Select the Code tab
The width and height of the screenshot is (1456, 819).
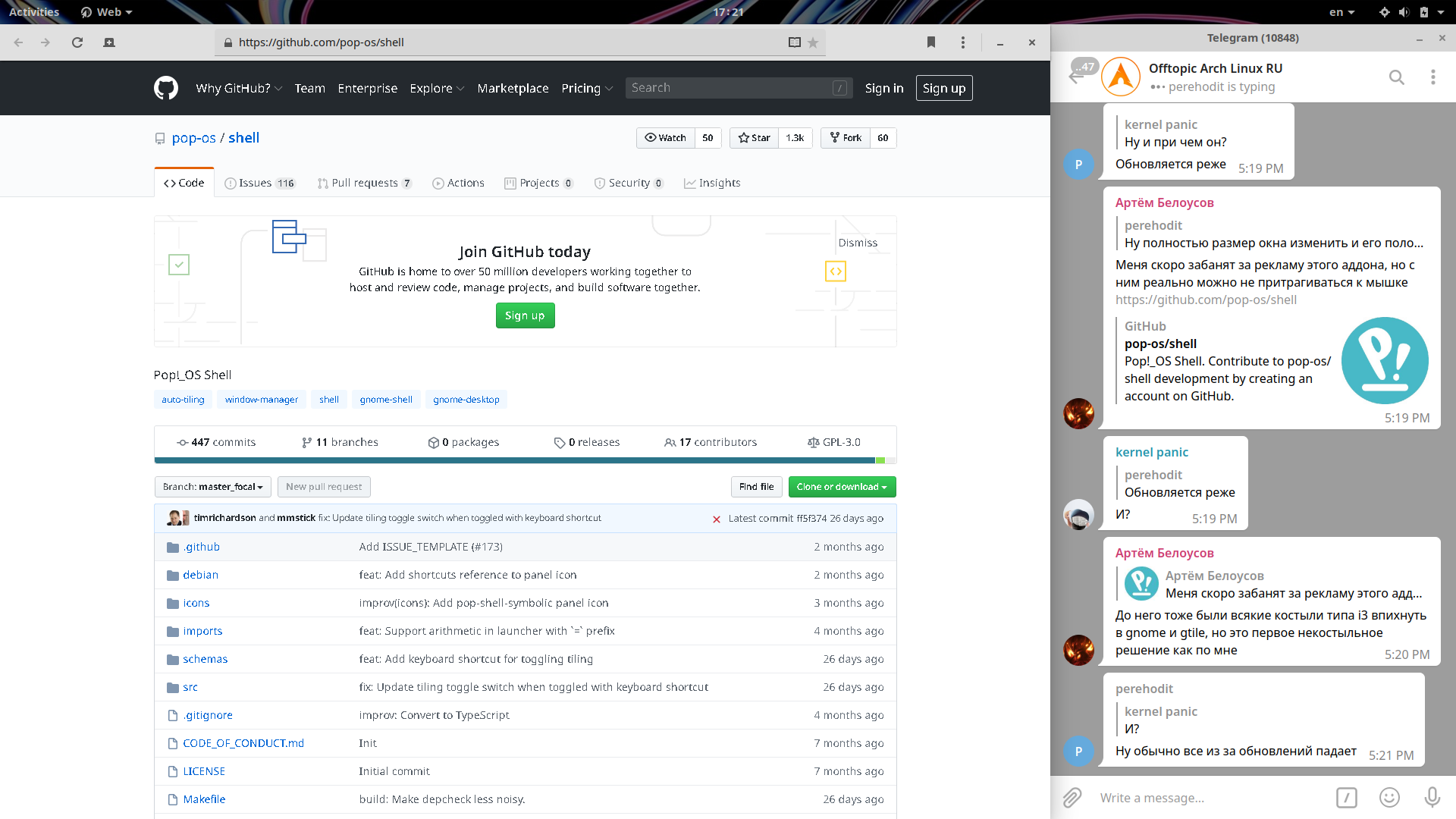click(184, 183)
